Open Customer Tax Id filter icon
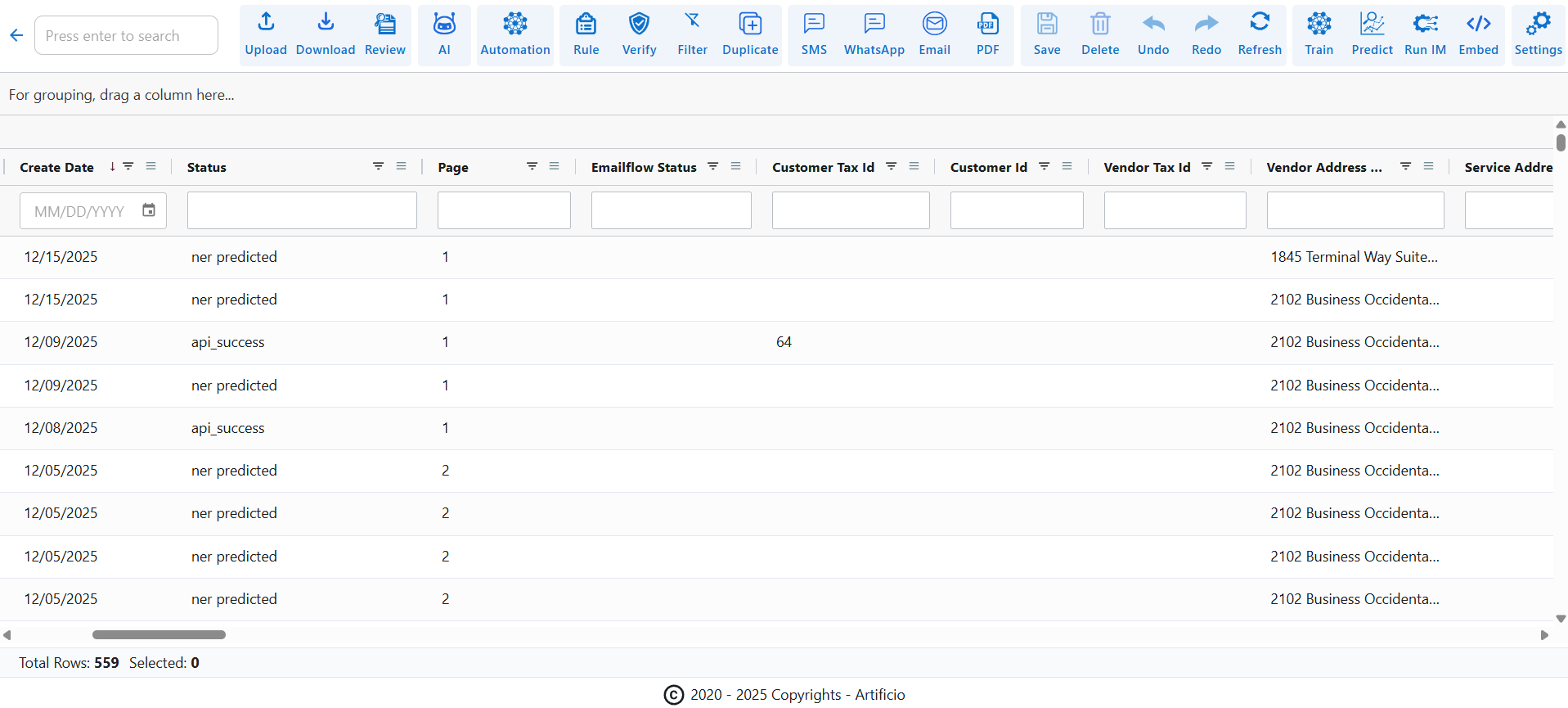Screen dimensions: 1568x708 pos(892,166)
